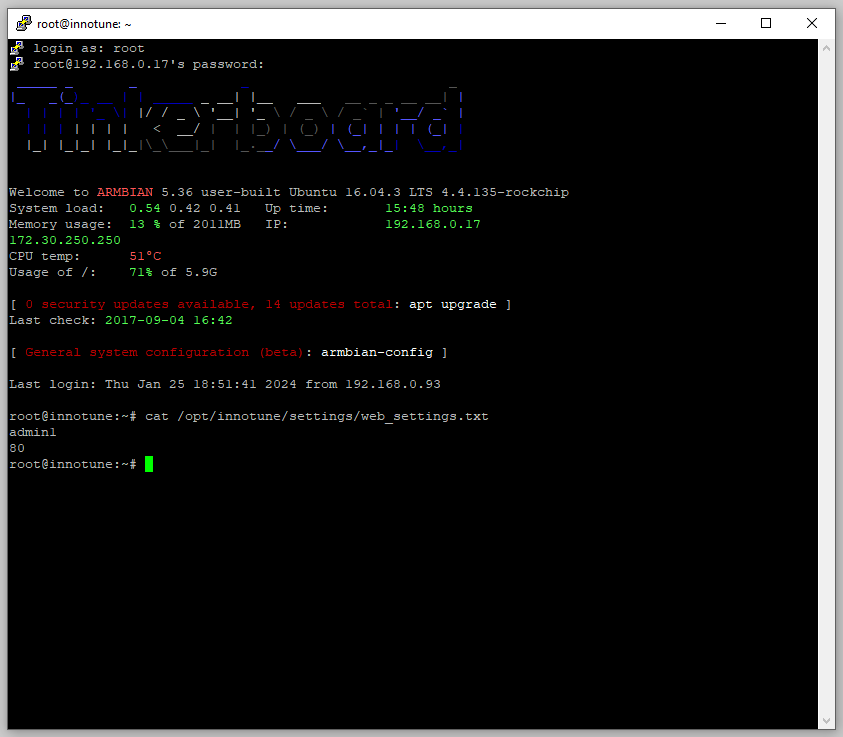Click the disk usage value '71%'

tap(141, 273)
